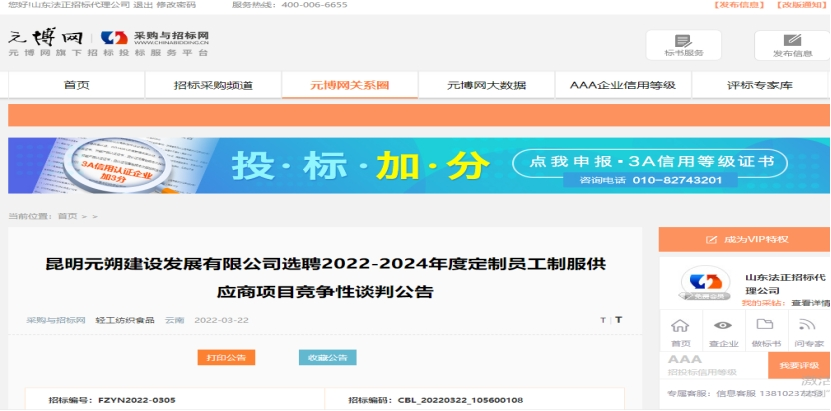Click the 标书服务 icon in header
Screen dimensions: 831x411
[x=683, y=40]
